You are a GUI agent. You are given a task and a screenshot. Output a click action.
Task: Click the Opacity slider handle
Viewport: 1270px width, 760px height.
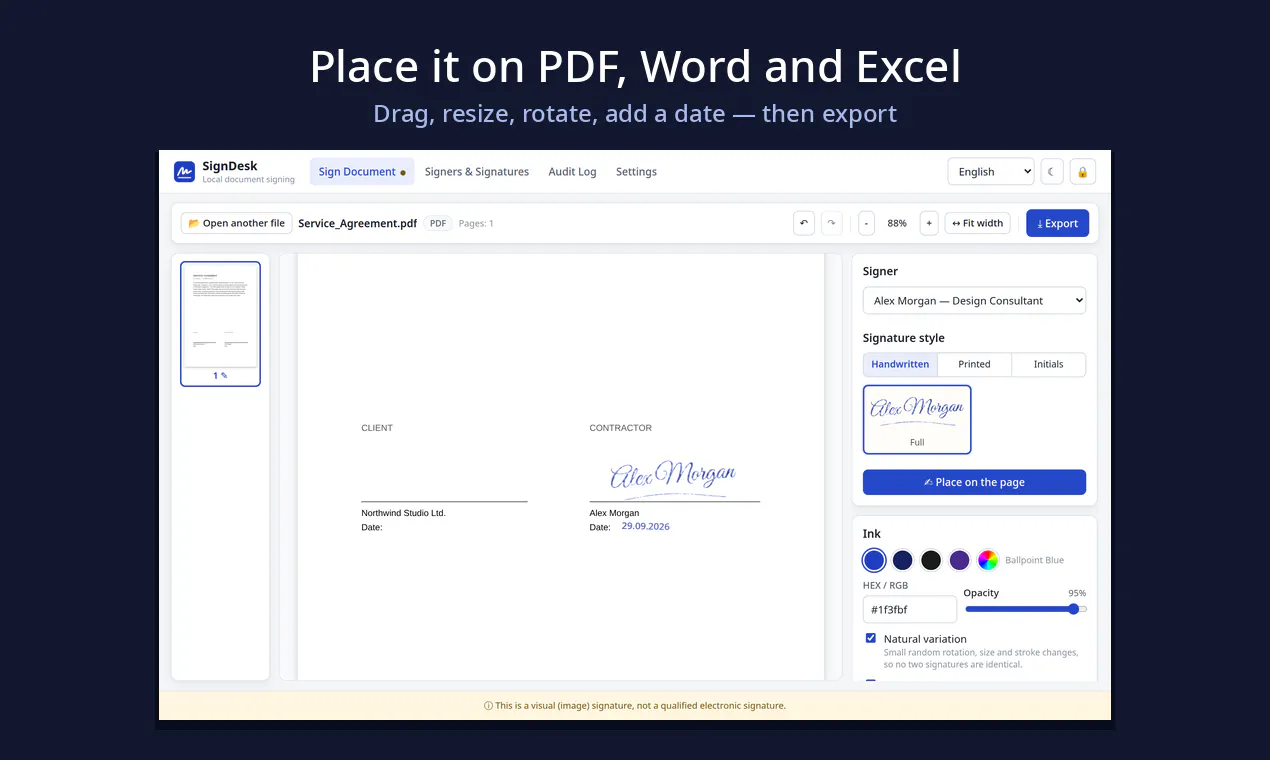pyautogui.click(x=1074, y=609)
